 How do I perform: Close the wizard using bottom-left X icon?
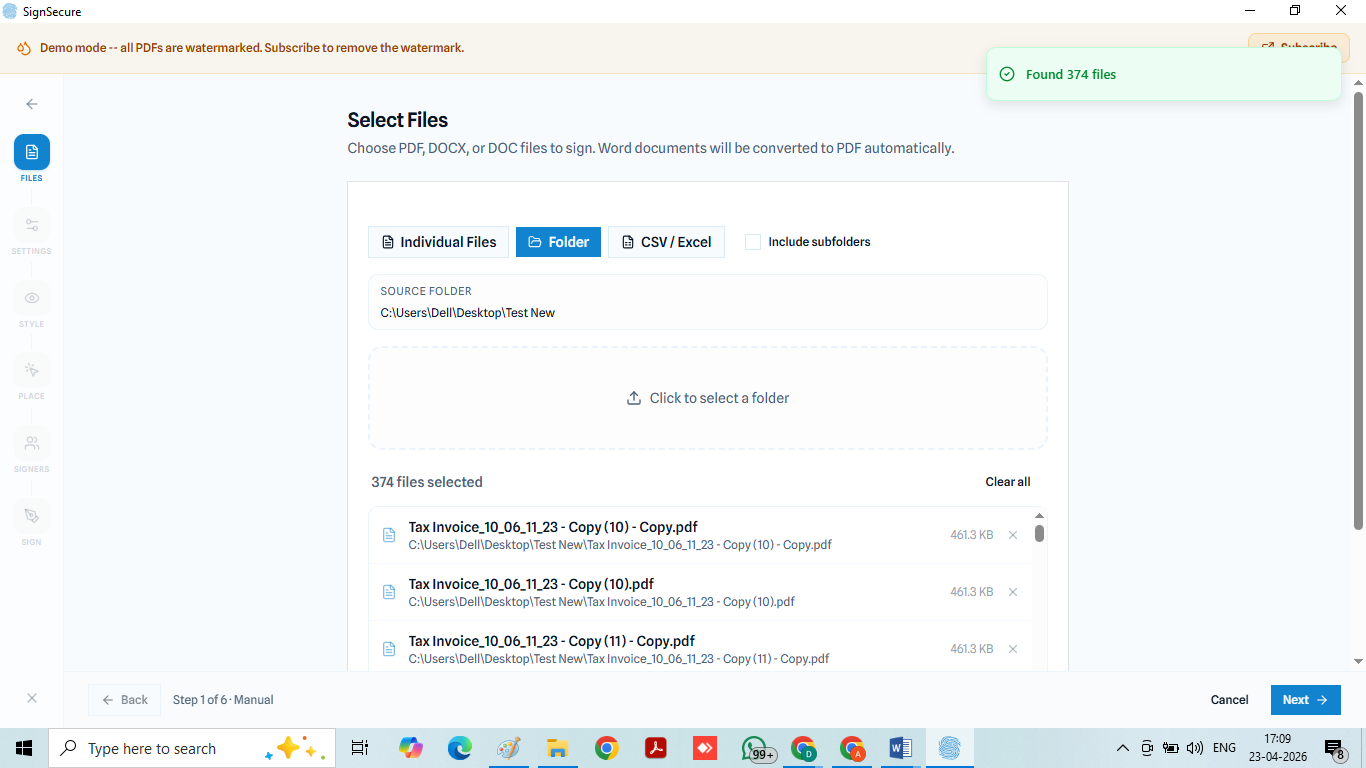(x=32, y=699)
